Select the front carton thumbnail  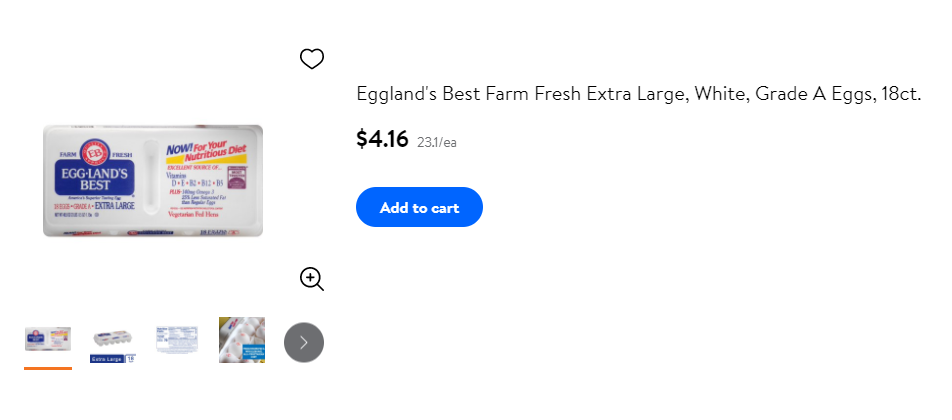[x=48, y=339]
